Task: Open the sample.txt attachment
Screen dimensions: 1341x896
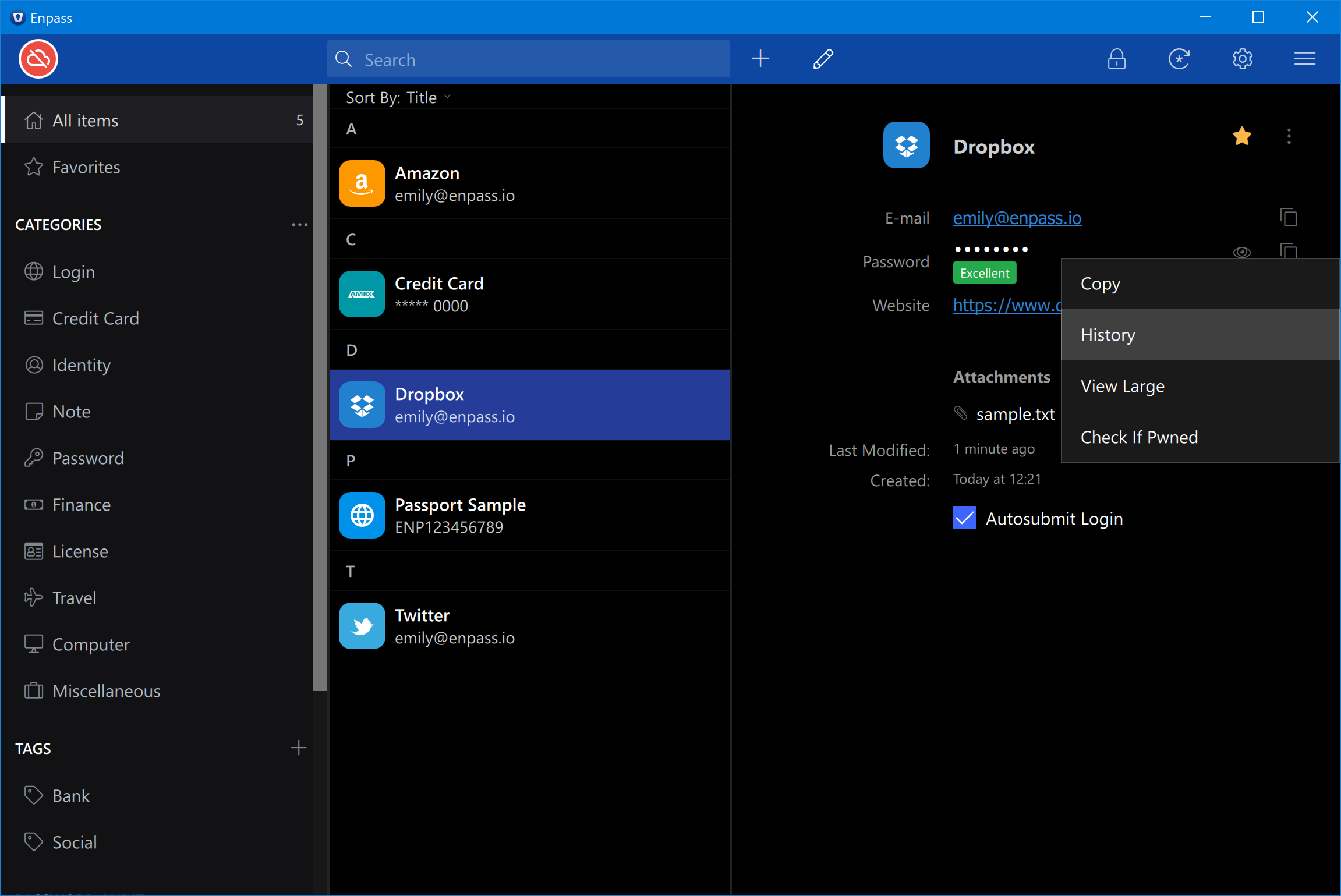Action: [x=1016, y=414]
